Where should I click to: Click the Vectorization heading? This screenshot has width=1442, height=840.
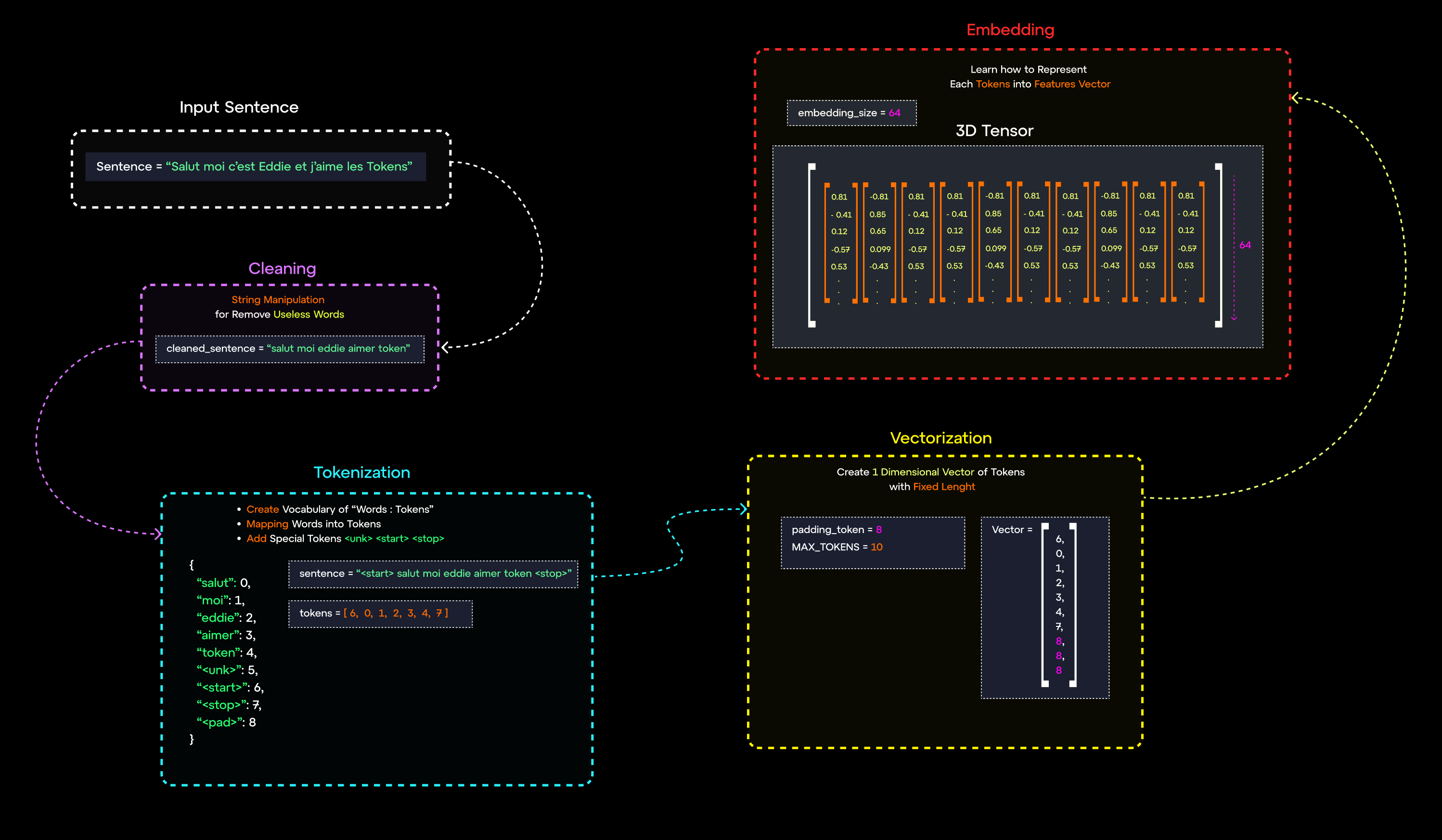[941, 438]
